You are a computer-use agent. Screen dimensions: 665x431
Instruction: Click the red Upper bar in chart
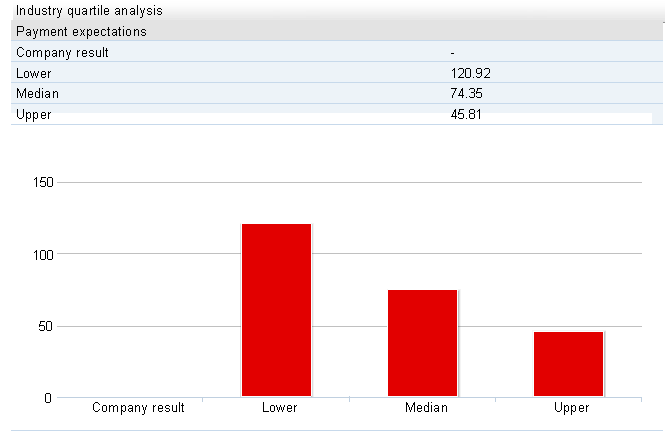(568, 364)
